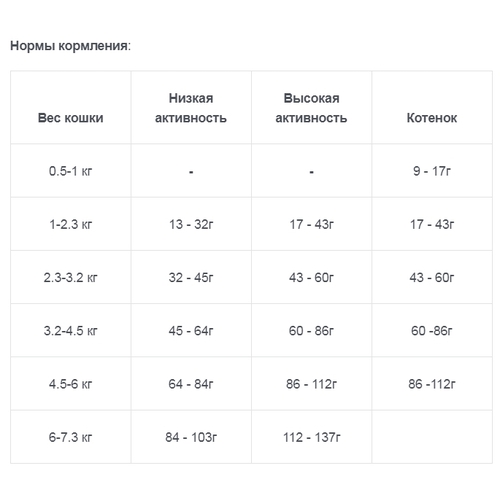This screenshot has height=500, width=500.
Task: Click the '9 - 17г' kitten cell
Action: click(x=432, y=171)
